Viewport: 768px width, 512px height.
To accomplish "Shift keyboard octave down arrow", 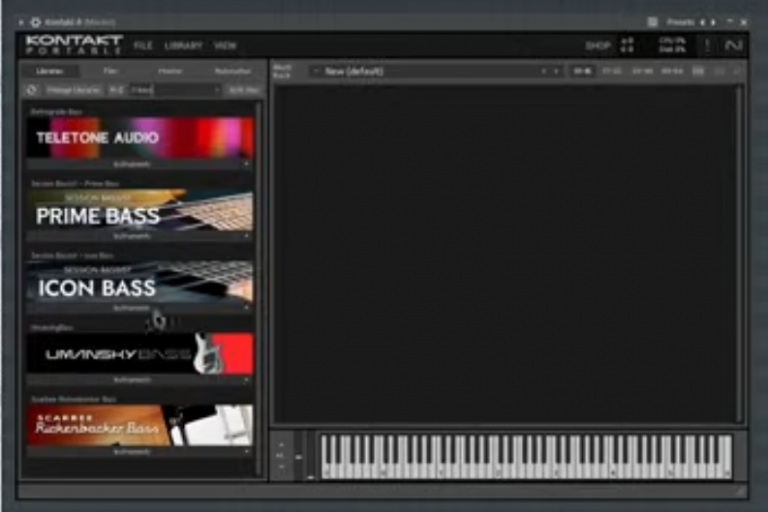I will point(281,467).
